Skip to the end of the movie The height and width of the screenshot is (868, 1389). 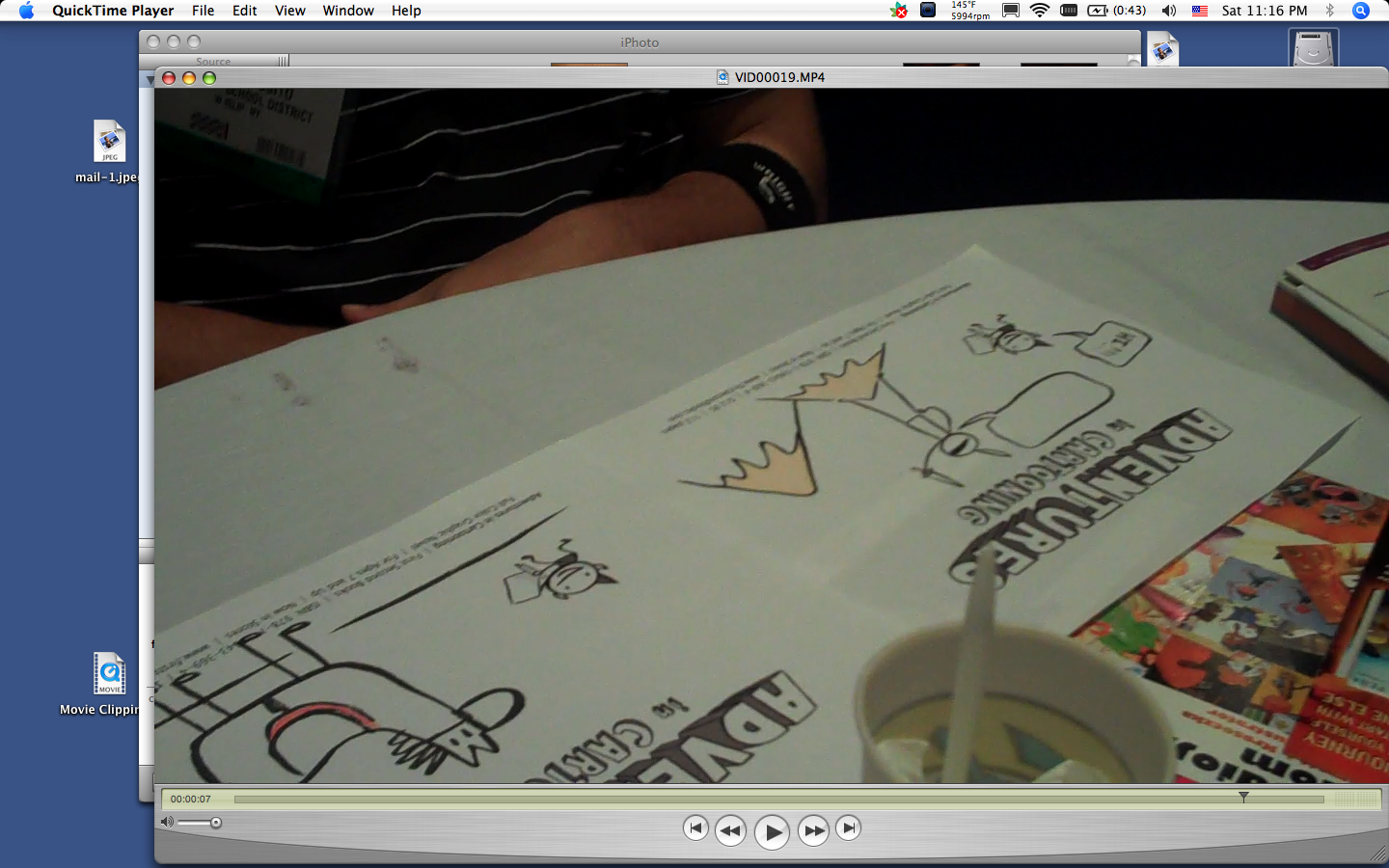click(x=848, y=828)
